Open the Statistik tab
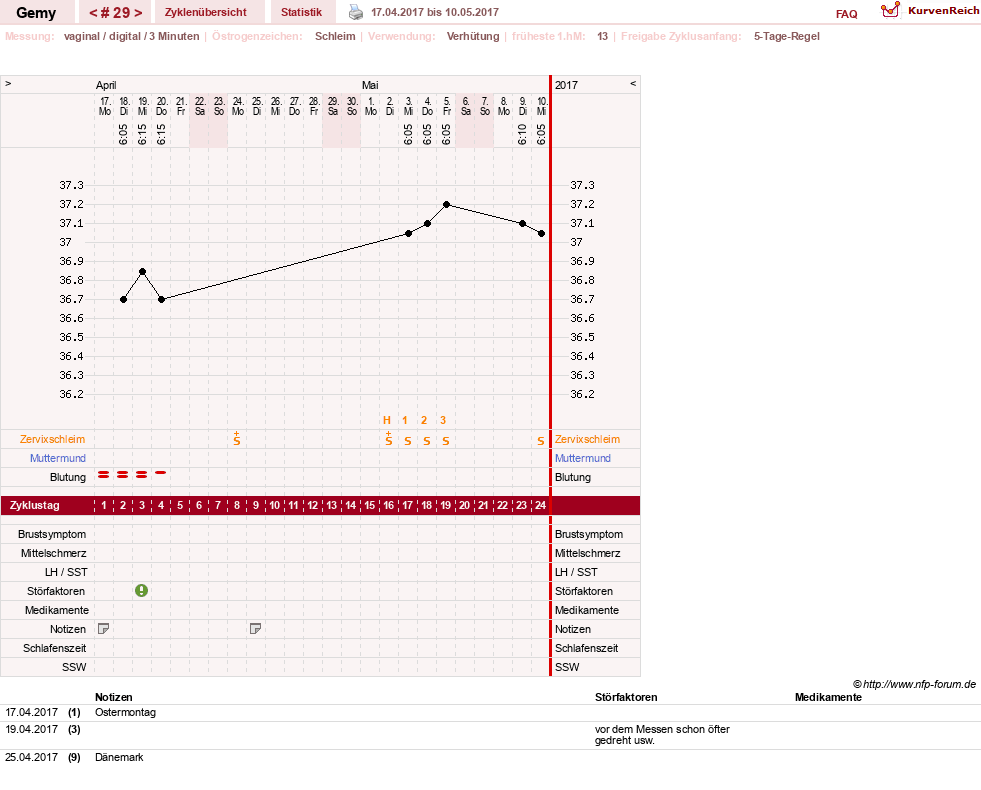 tap(302, 12)
